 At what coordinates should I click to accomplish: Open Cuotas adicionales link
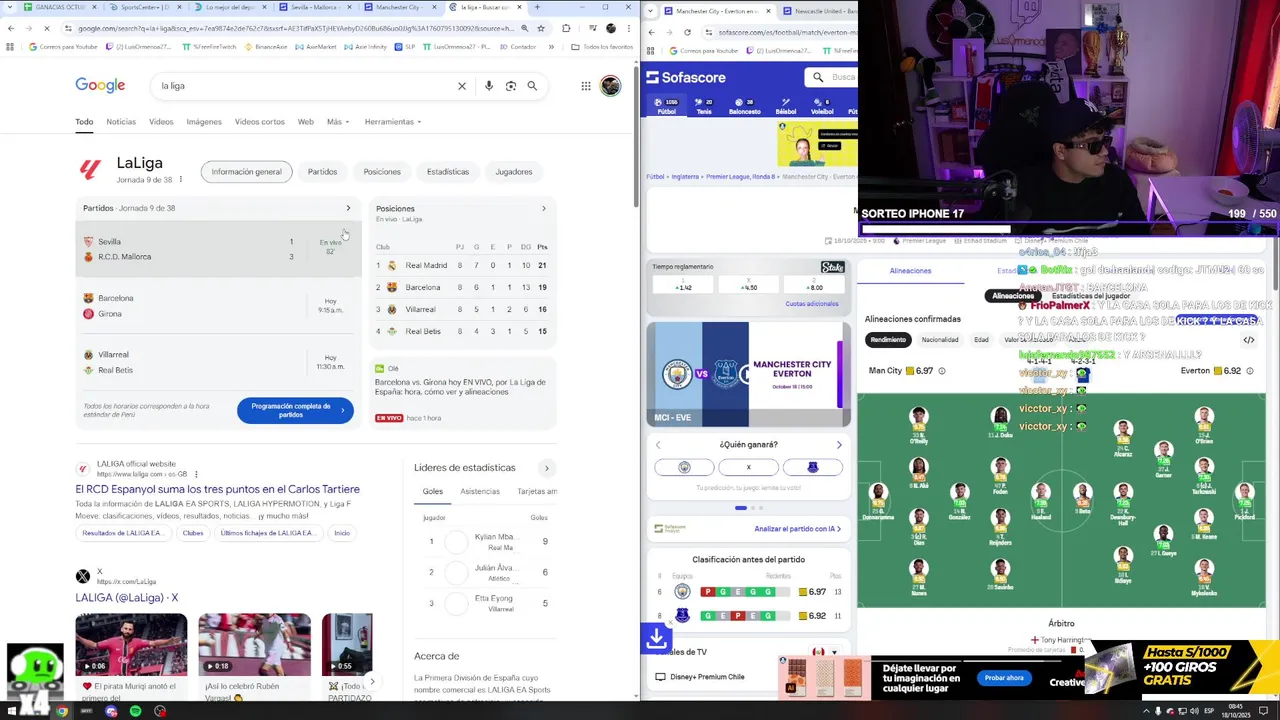tap(812, 304)
